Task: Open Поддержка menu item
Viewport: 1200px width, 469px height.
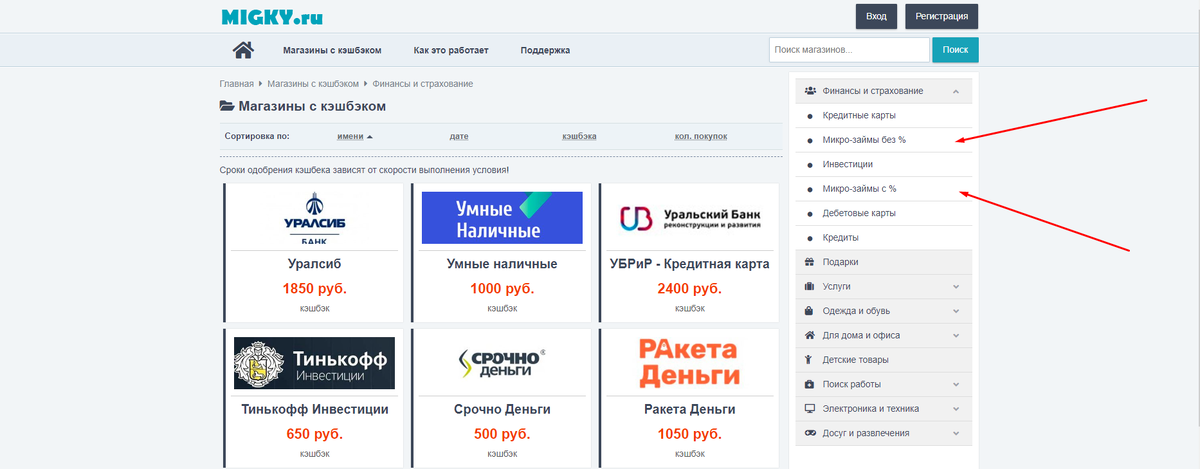Action: [x=545, y=50]
